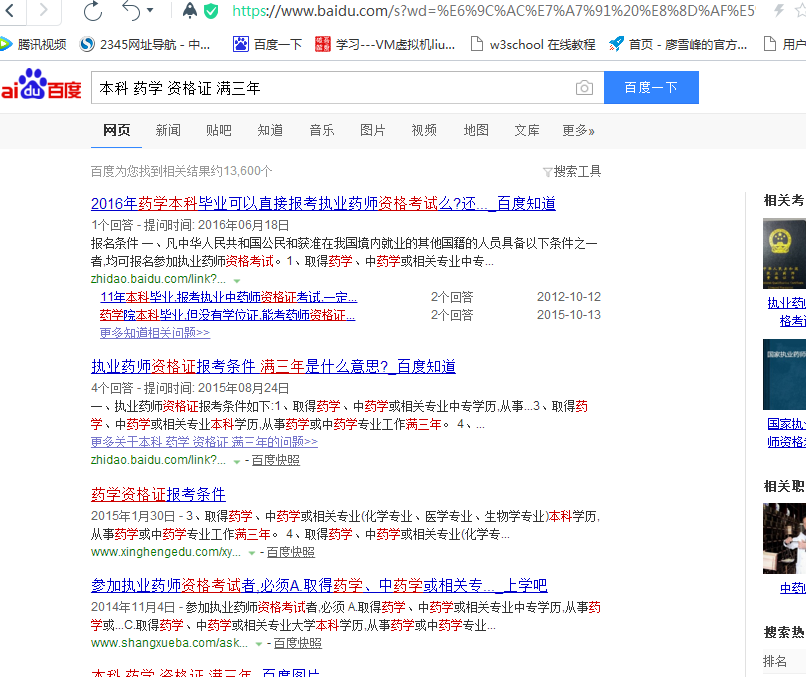The image size is (806, 677).
Task: Open the 腾讯视频 bookmark
Action: [34, 45]
